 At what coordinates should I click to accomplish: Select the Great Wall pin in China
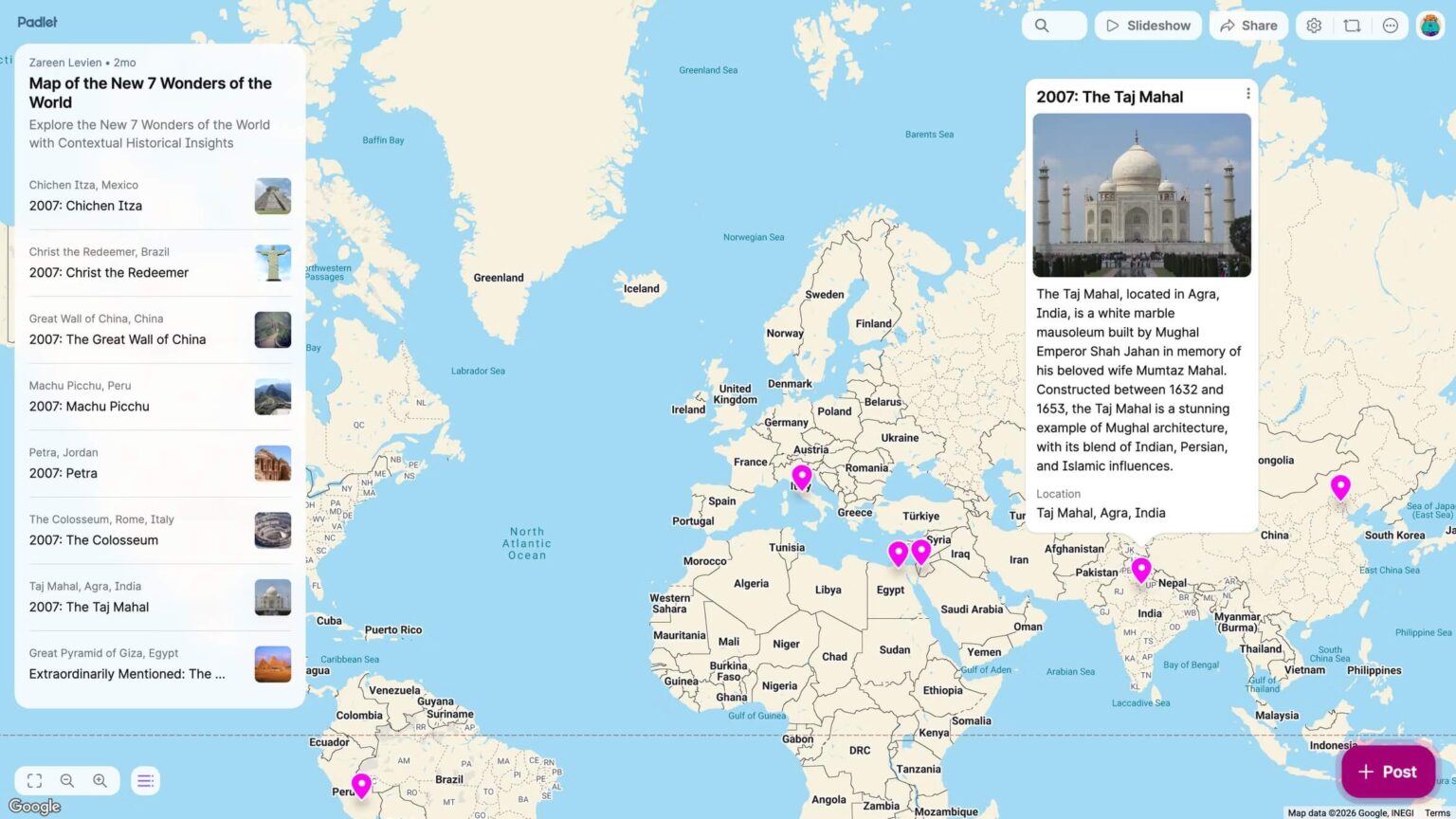click(1340, 485)
